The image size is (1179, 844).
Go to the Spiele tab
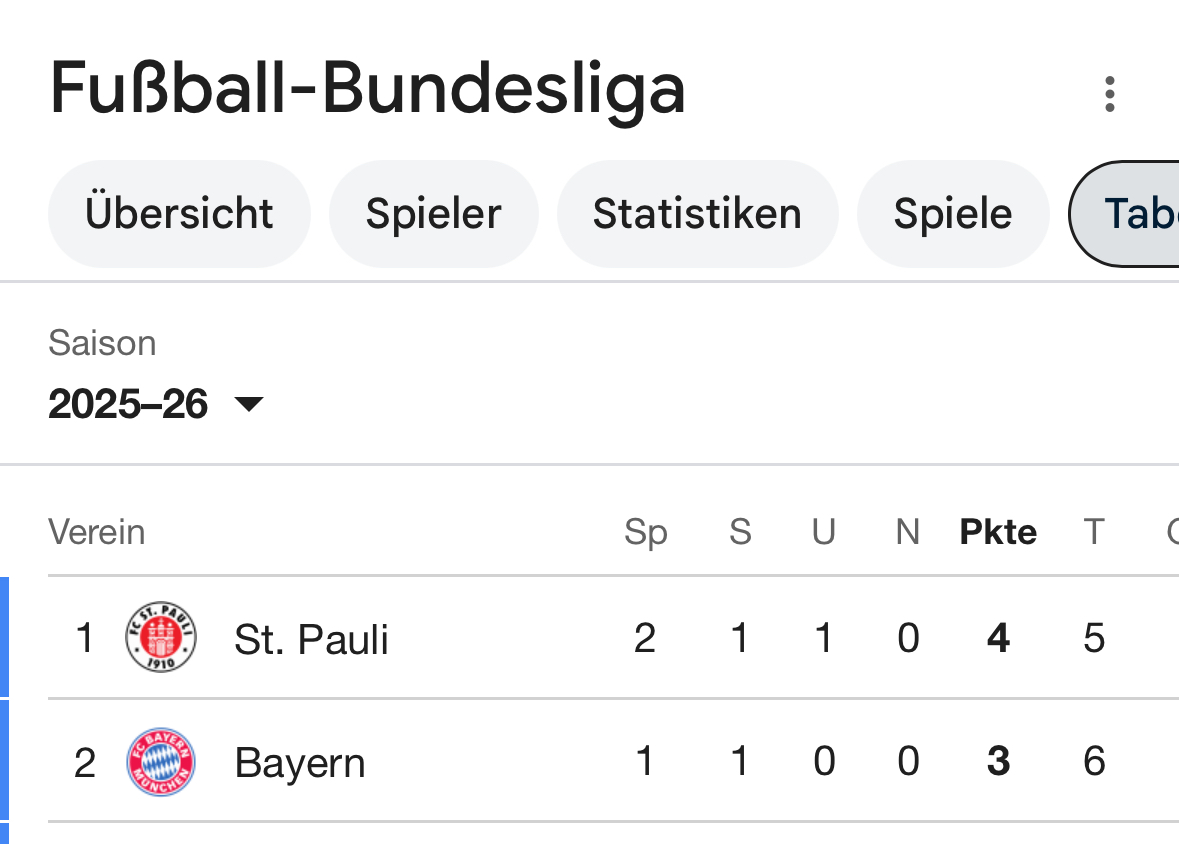[953, 214]
